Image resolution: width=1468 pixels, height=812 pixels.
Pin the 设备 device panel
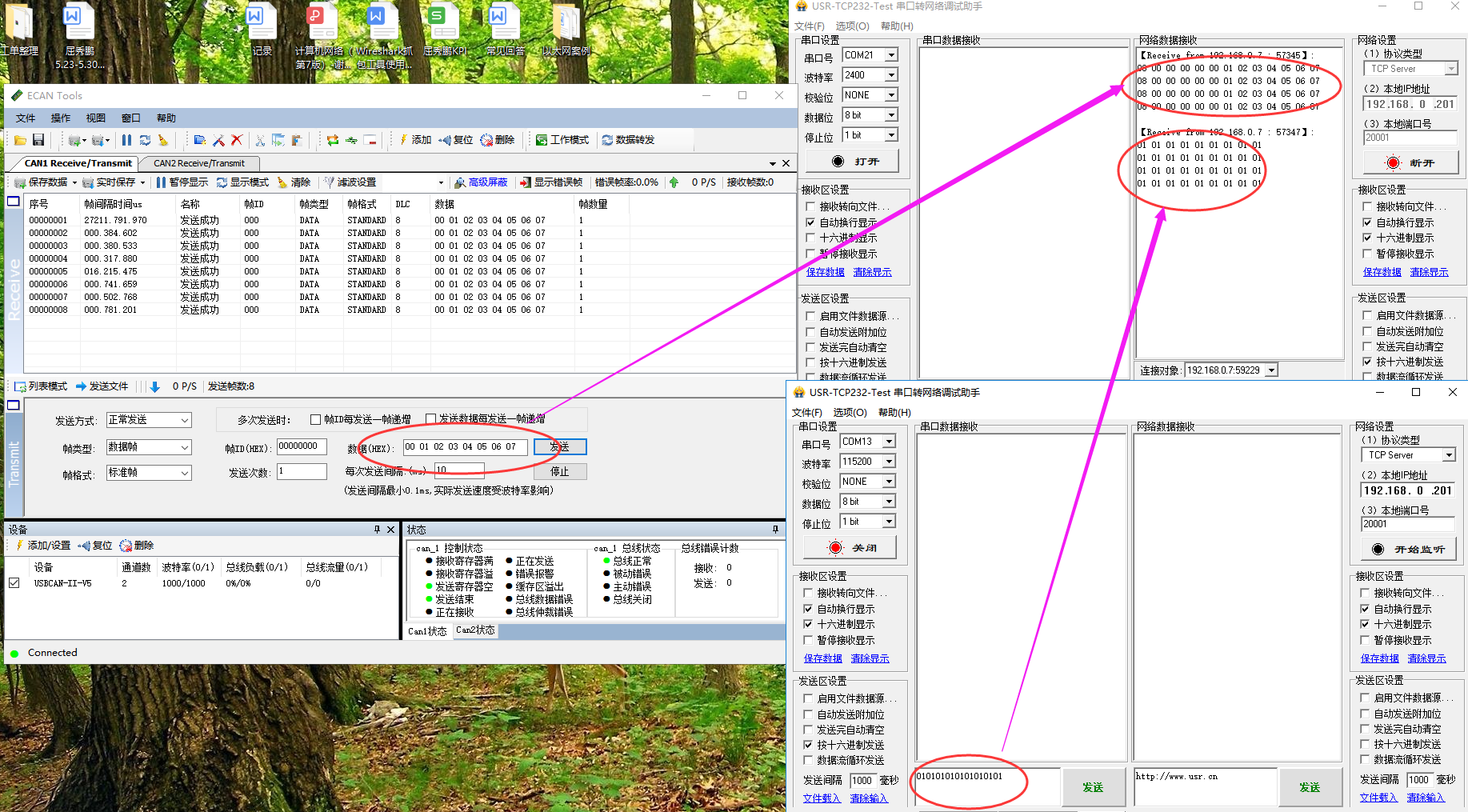pos(377,530)
